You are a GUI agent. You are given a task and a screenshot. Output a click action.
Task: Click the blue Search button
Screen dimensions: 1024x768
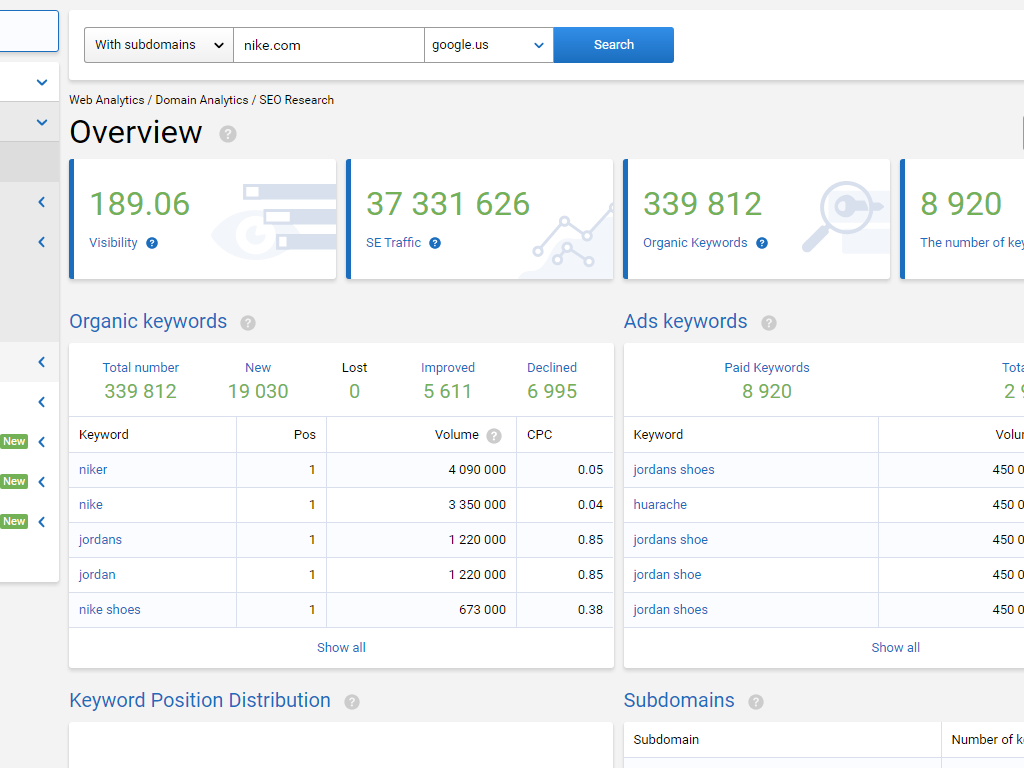(613, 45)
